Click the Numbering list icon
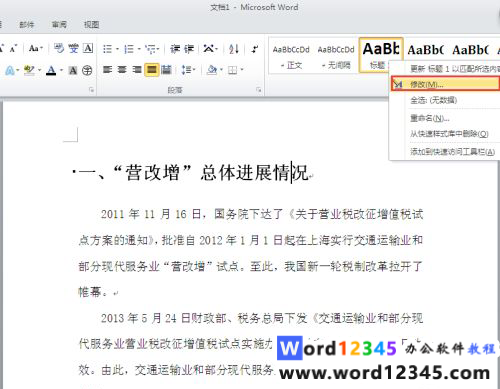 [x=129, y=49]
